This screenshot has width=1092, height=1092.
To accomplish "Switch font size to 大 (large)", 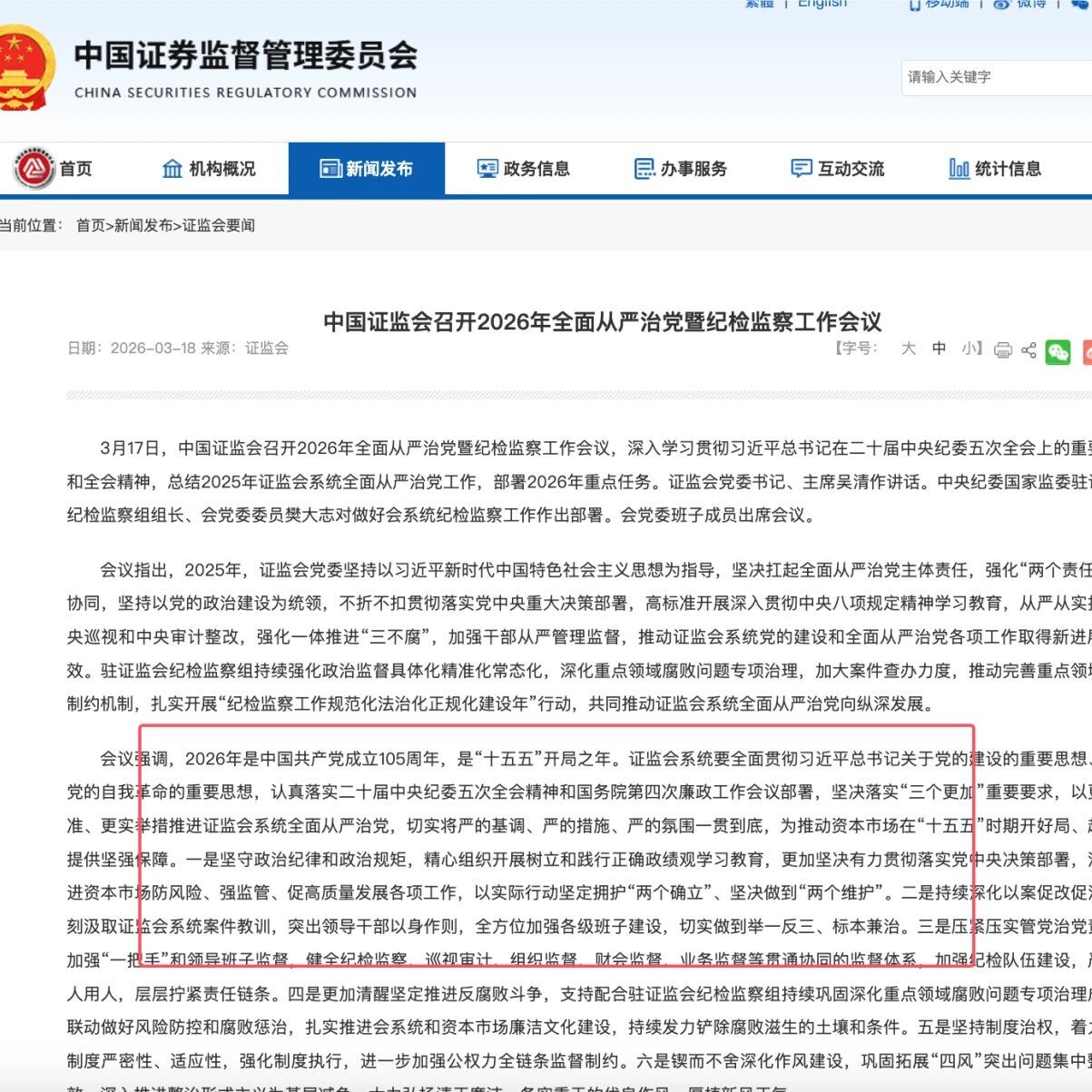I will [x=908, y=348].
